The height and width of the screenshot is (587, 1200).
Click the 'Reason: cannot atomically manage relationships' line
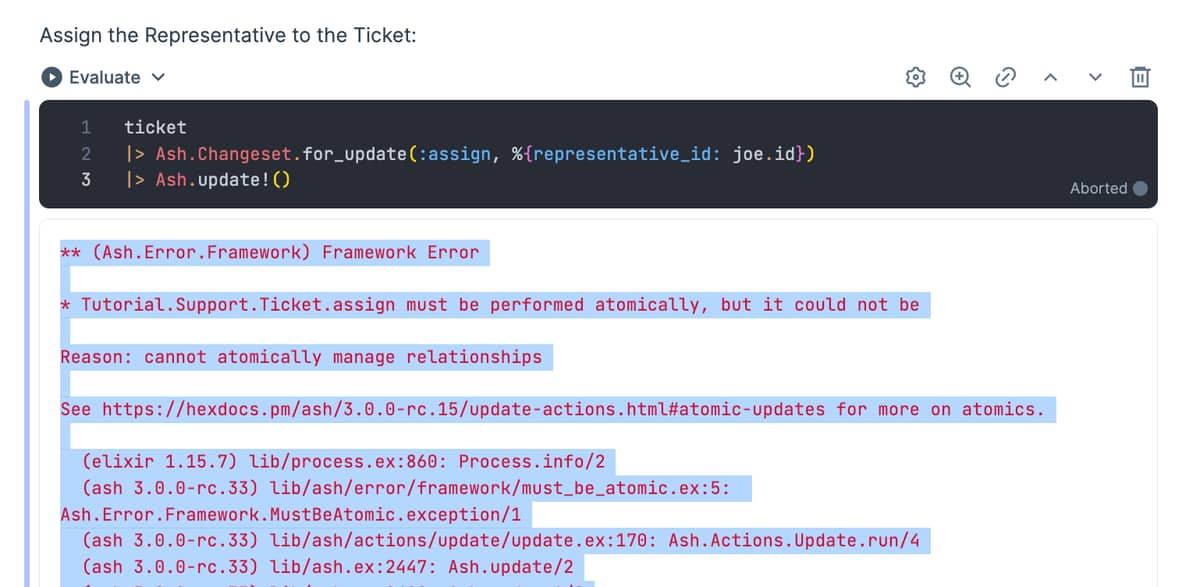click(x=301, y=357)
